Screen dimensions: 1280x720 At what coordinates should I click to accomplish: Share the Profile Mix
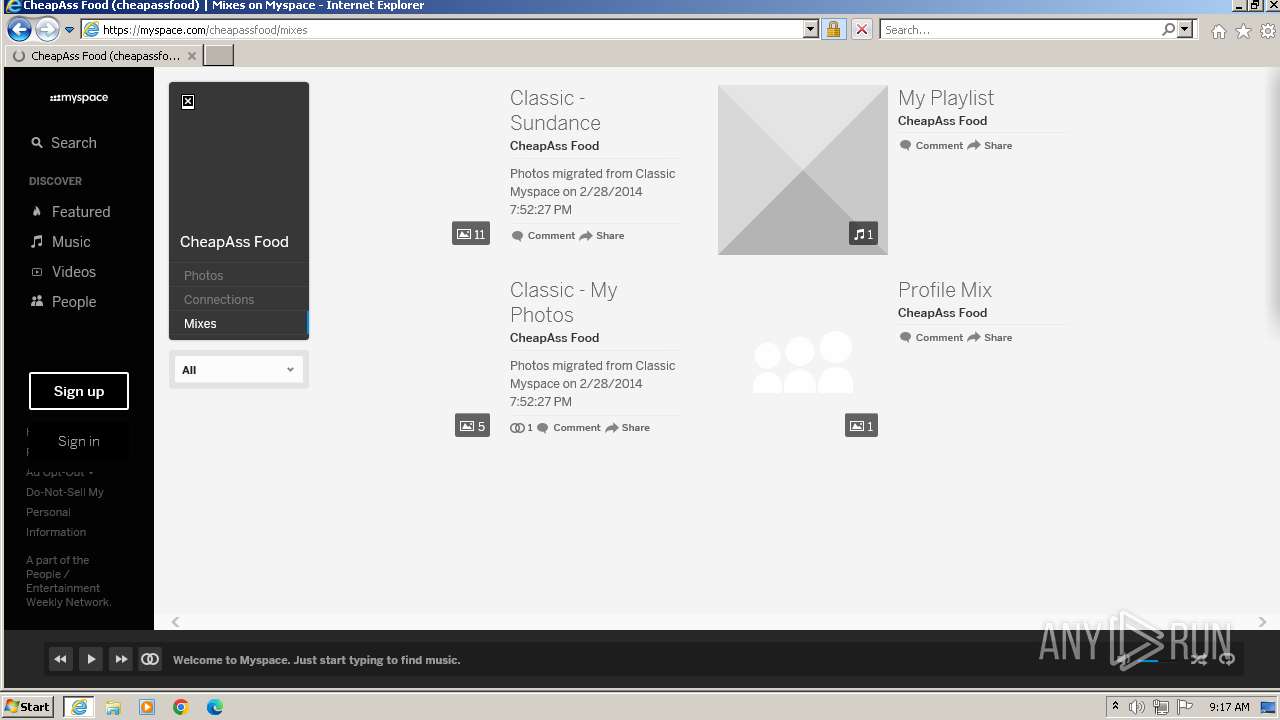coord(990,338)
